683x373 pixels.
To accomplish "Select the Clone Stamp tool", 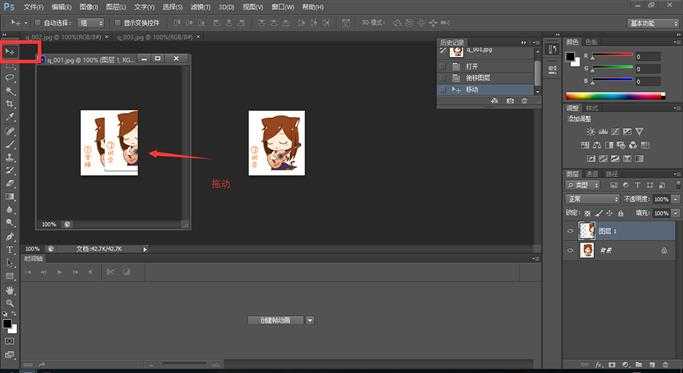I will pyautogui.click(x=10, y=157).
